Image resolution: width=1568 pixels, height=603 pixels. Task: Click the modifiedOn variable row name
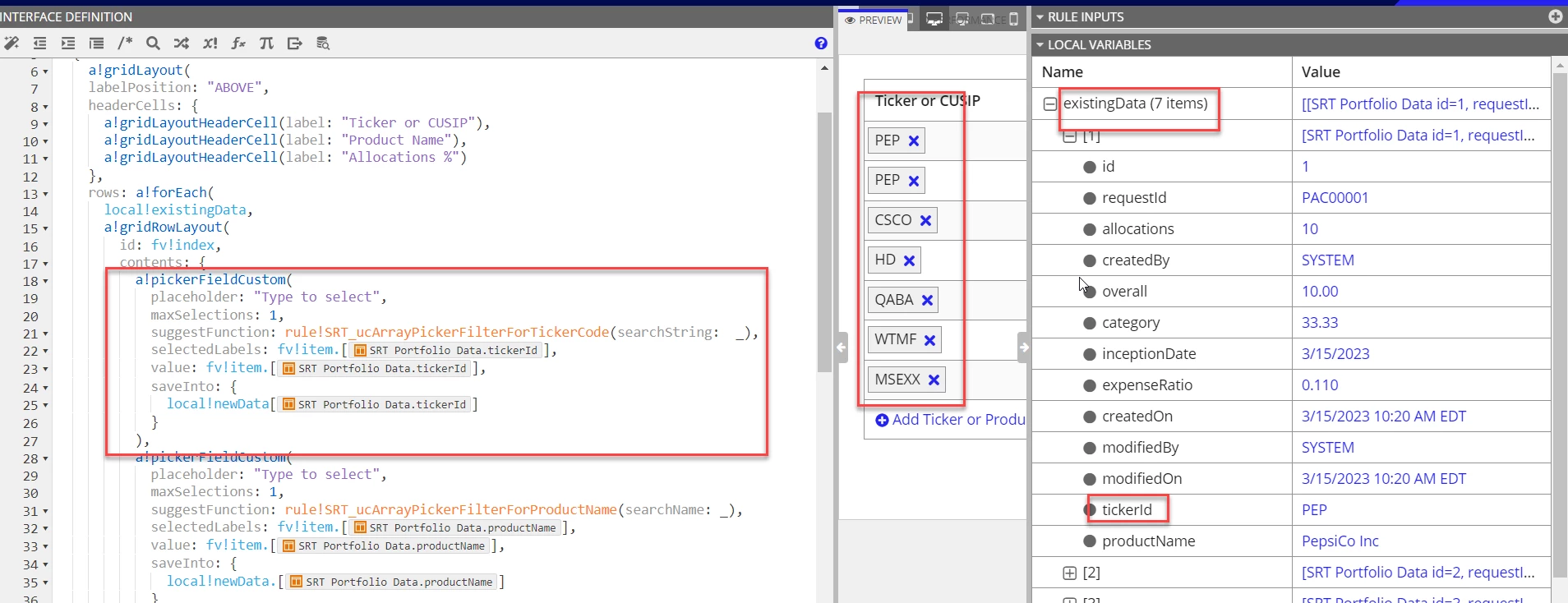pyautogui.click(x=1141, y=479)
